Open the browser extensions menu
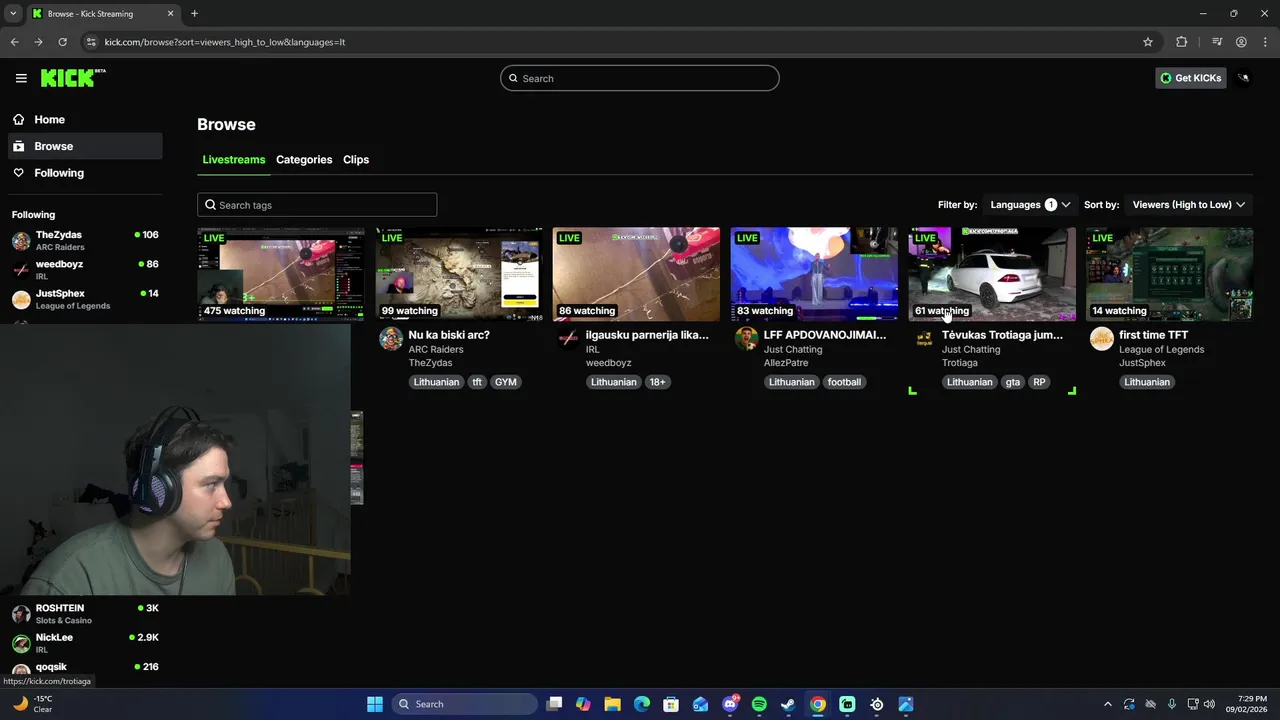This screenshot has height=720, width=1280. [1182, 42]
